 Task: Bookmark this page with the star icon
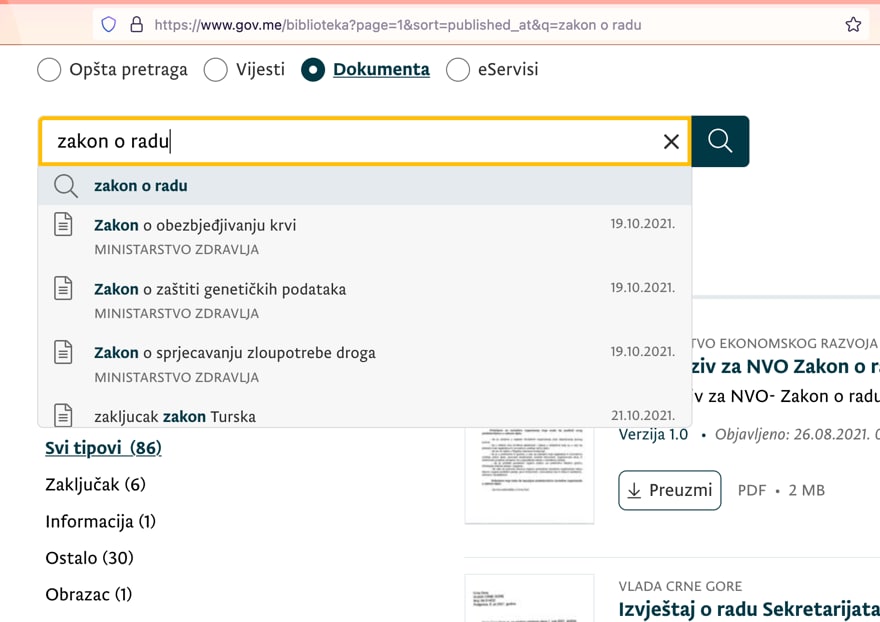point(853,25)
